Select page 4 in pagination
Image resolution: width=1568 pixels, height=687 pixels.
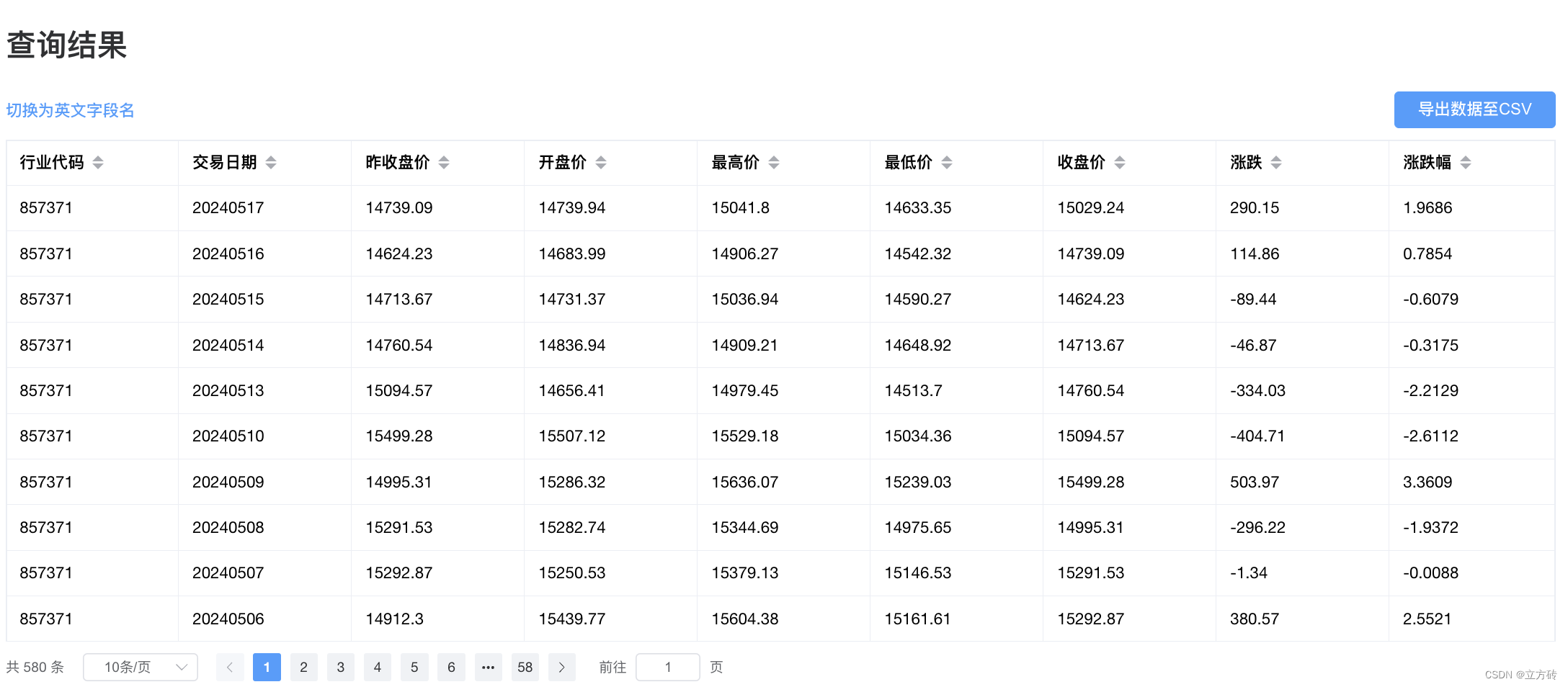coord(378,668)
